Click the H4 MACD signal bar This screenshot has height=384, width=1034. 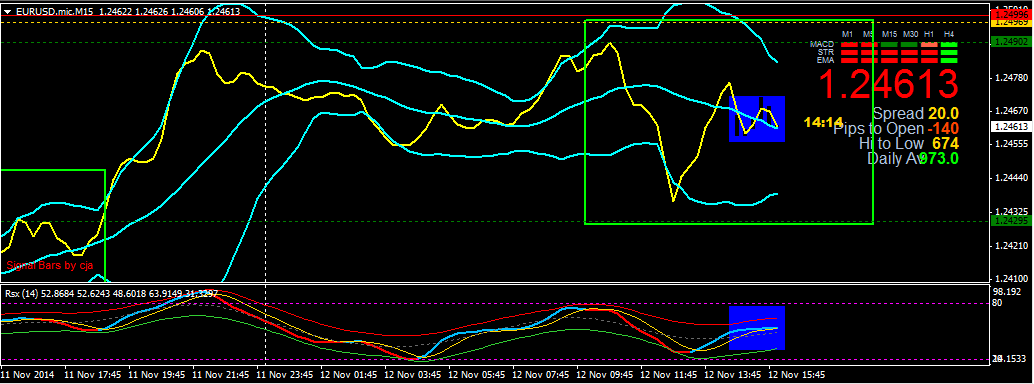pyautogui.click(x=949, y=45)
